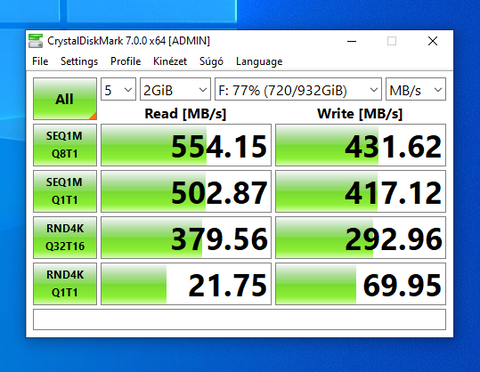This screenshot has width=480, height=372.
Task: Open the test size dropdown showing 2GiB
Action: (x=175, y=89)
